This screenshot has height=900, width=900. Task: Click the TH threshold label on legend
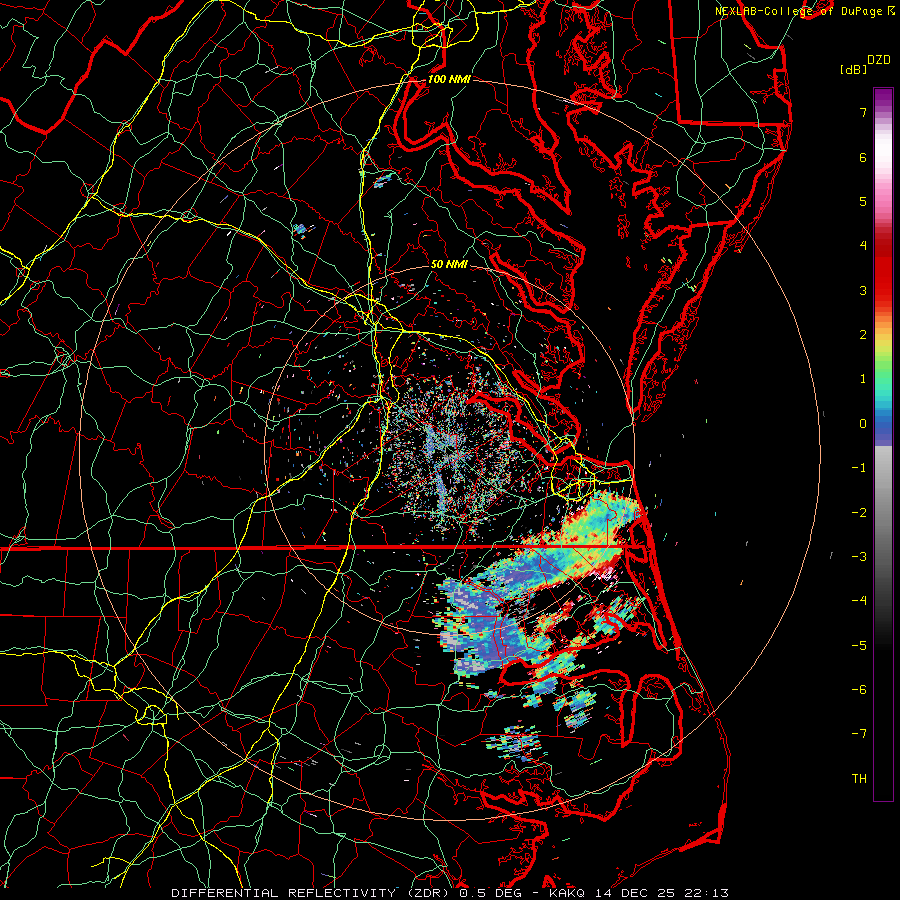859,779
